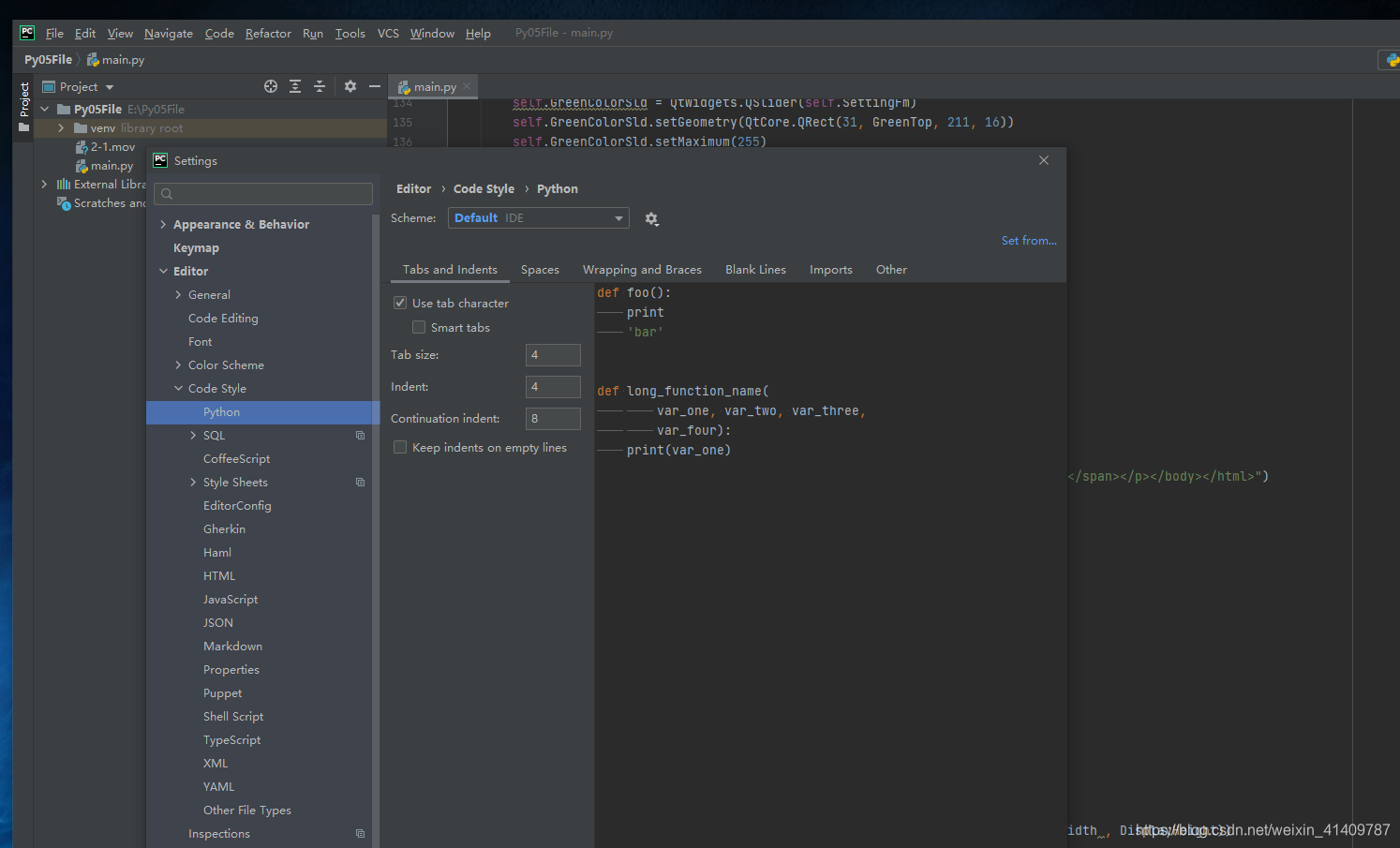Click the settings tree scrollbar
1400x848 pixels.
[x=376, y=529]
